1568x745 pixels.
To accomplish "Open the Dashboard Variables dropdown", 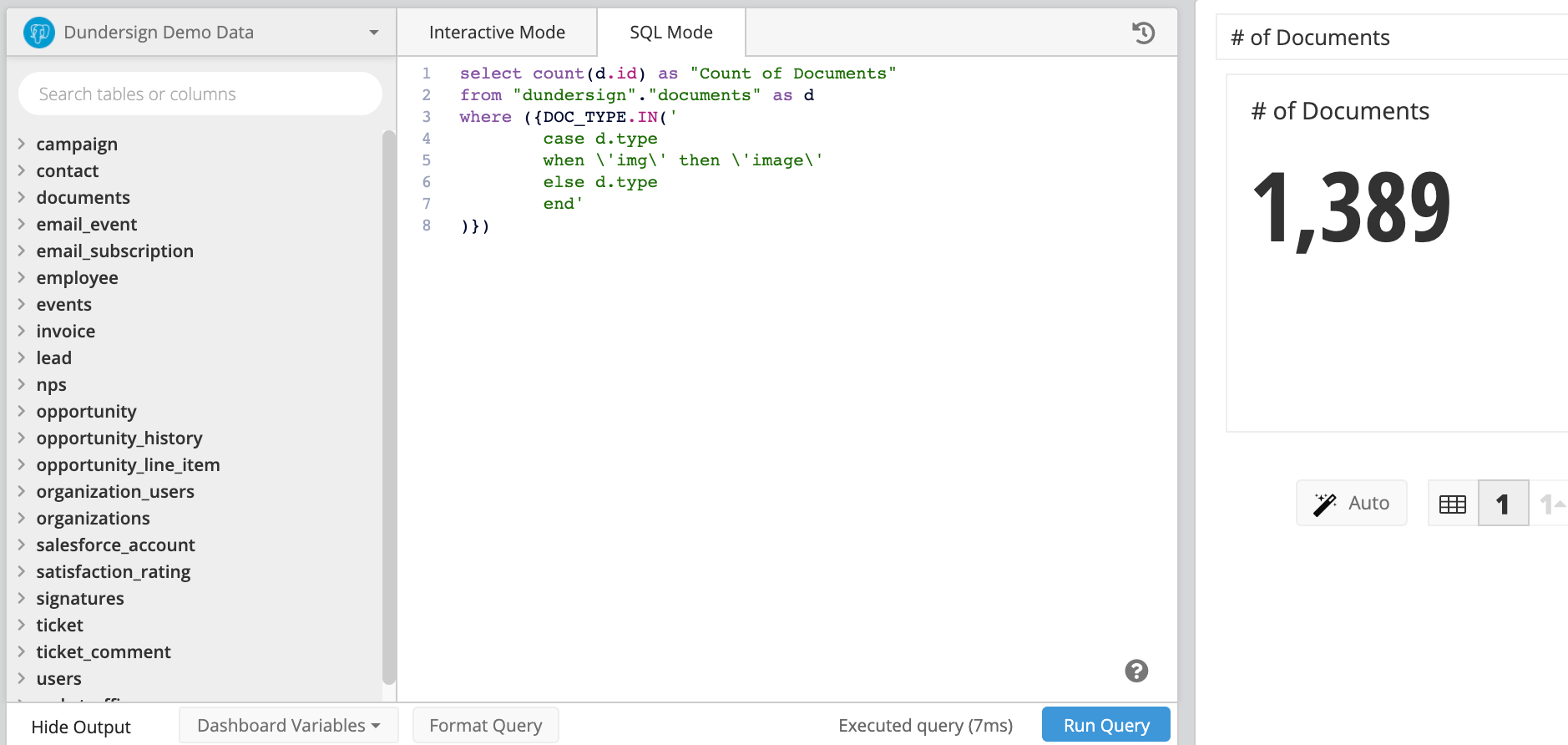I will tap(288, 725).
